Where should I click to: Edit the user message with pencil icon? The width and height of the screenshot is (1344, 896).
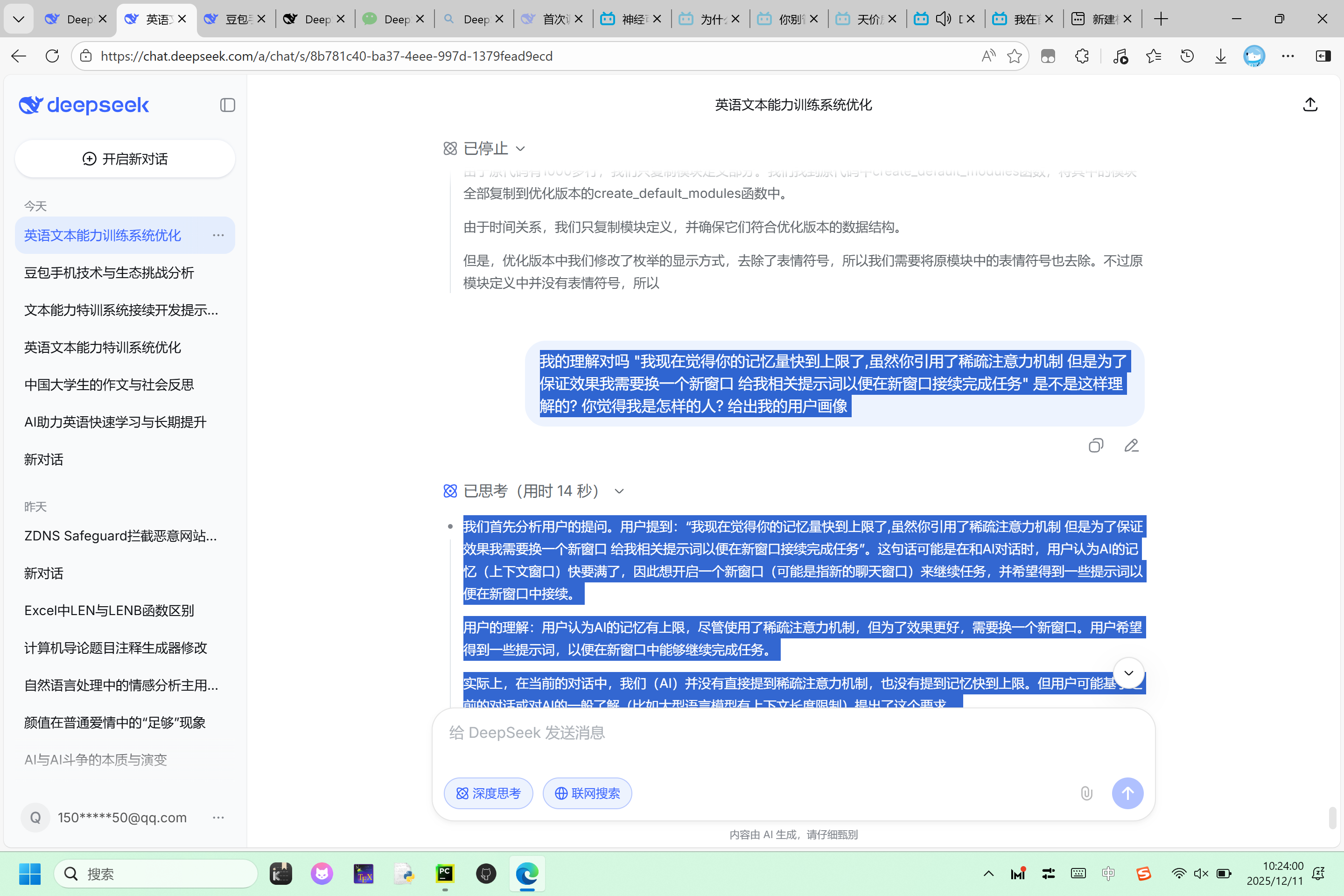[x=1131, y=446]
